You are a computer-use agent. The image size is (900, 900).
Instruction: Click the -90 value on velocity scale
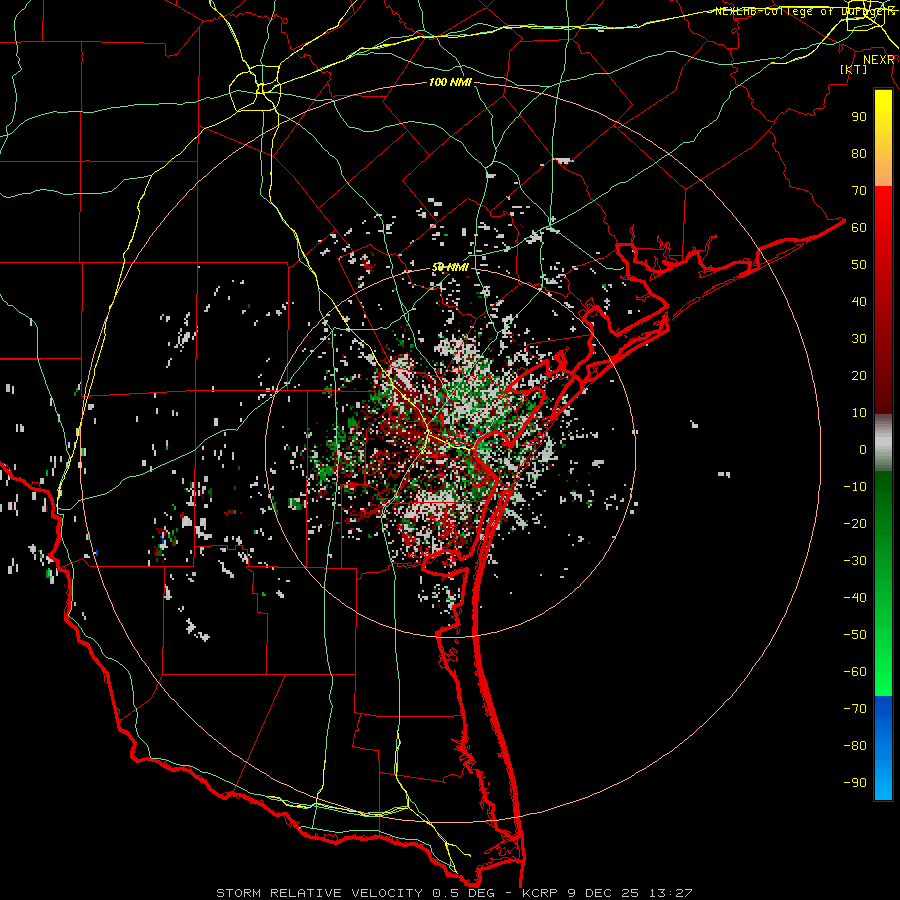[x=855, y=783]
